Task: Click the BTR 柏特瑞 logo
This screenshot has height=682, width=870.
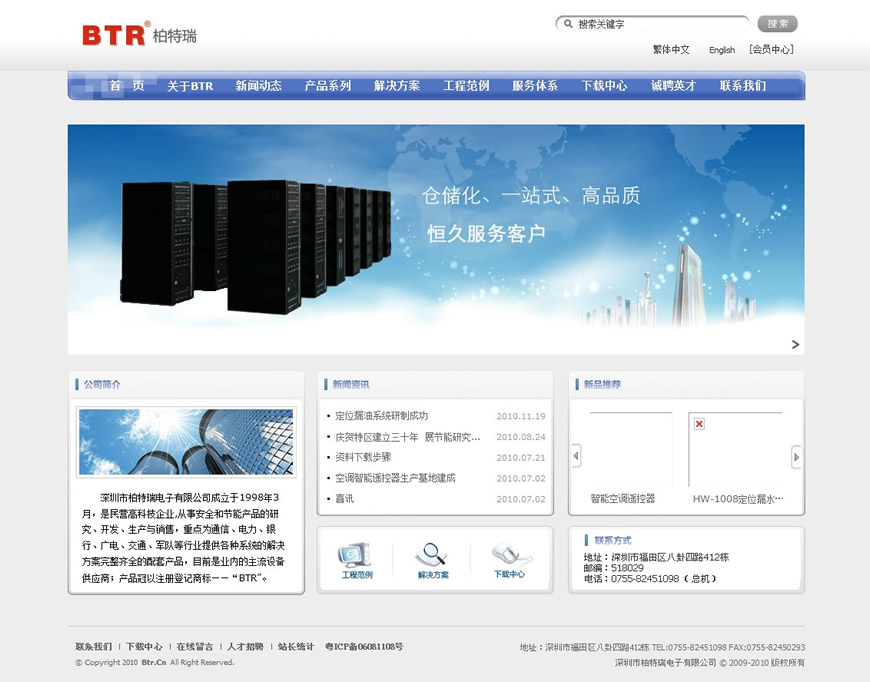Action: (x=139, y=34)
